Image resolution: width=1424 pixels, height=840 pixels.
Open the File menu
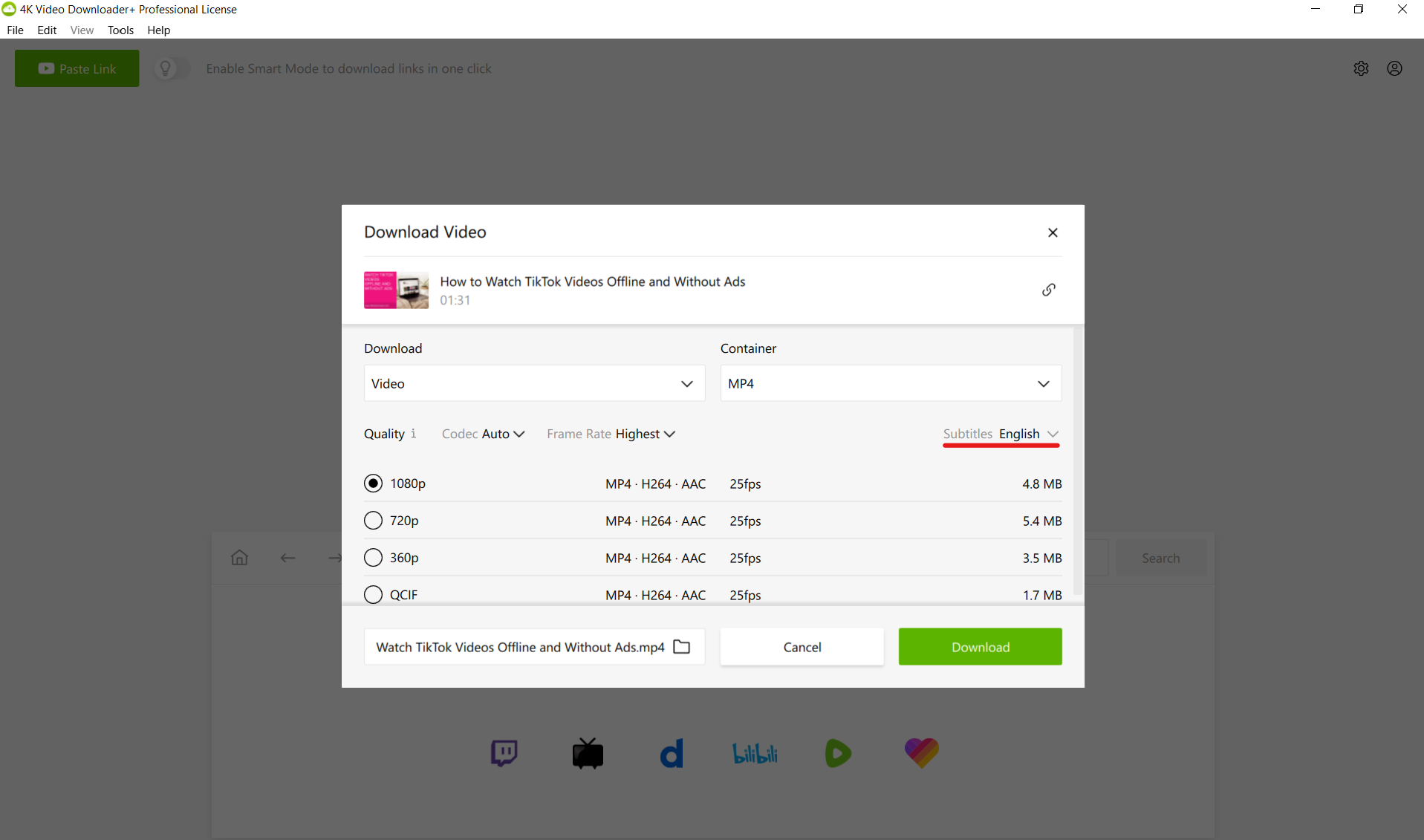pyautogui.click(x=15, y=30)
